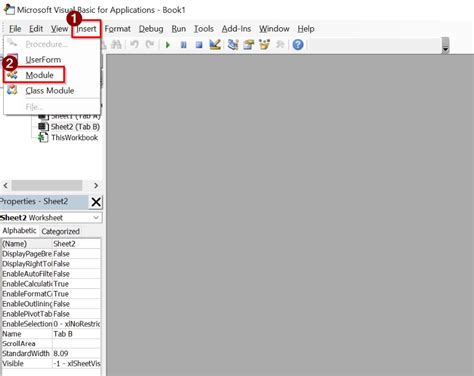The image size is (474, 376).
Task: Open the Edit menu
Action: [36, 29]
